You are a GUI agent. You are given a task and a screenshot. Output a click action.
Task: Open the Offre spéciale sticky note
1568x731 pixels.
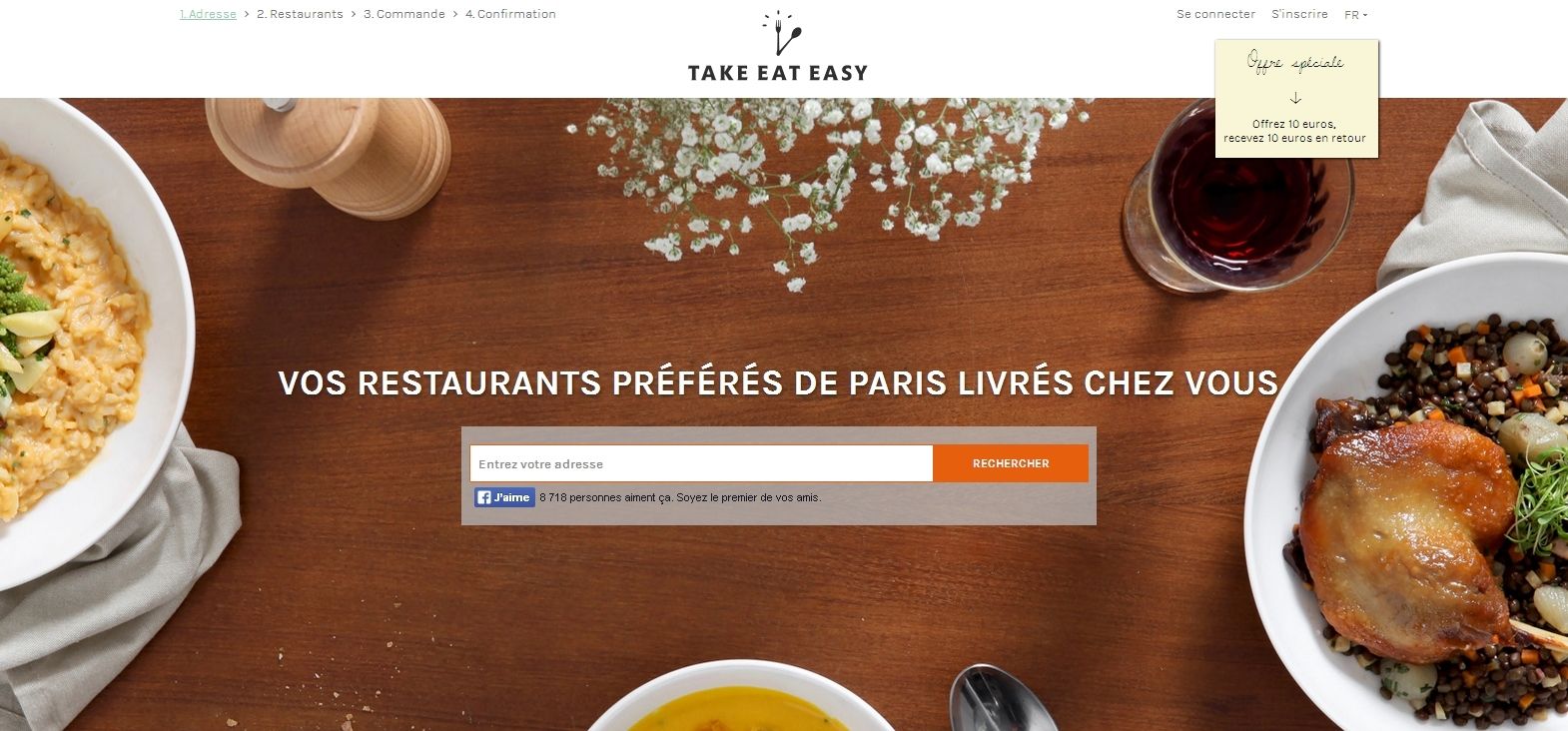[x=1296, y=99]
